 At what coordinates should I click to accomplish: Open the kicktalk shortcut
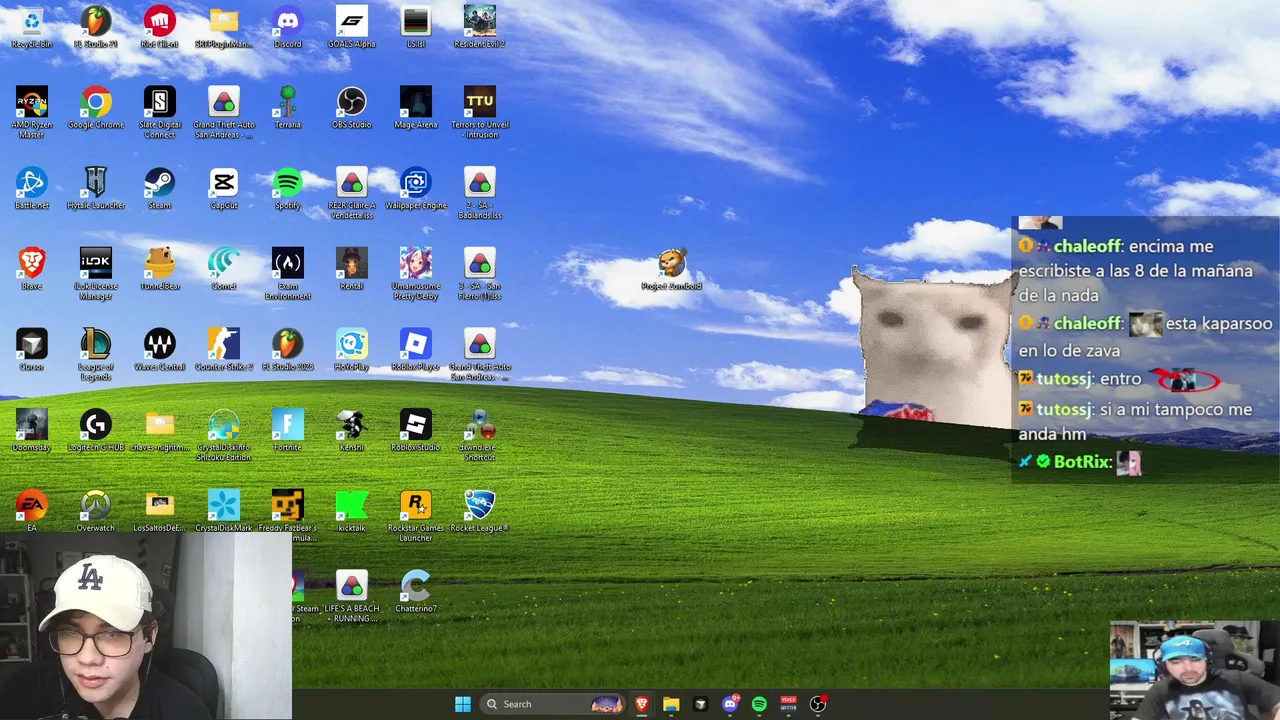tap(352, 511)
